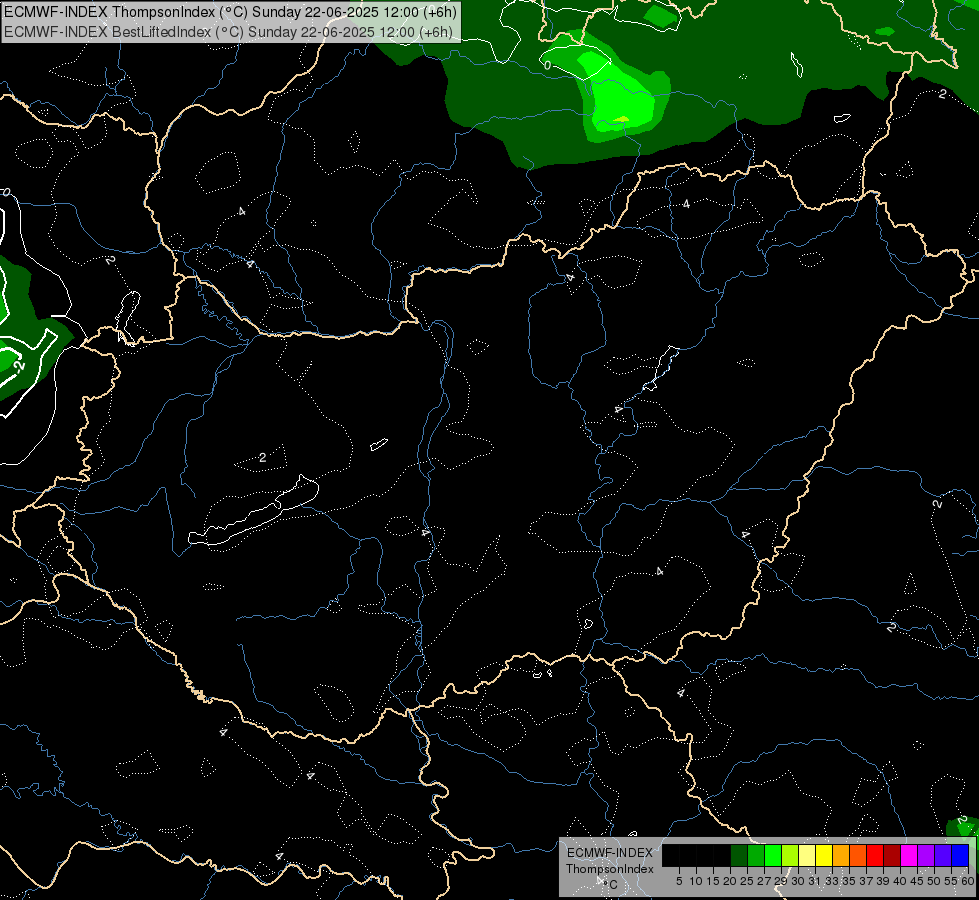Click the yellow-green 29–30 legend swatch
The width and height of the screenshot is (979, 900).
pos(790,856)
